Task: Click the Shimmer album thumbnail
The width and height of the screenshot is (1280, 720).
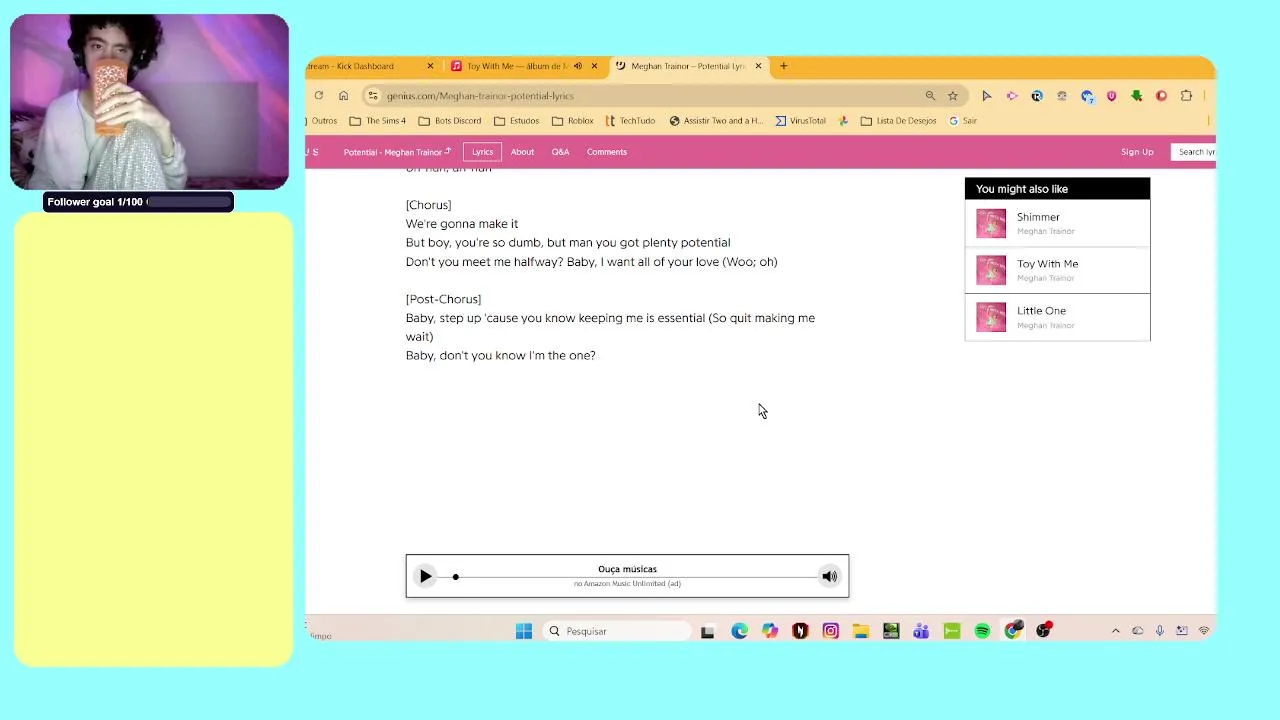Action: (991, 223)
